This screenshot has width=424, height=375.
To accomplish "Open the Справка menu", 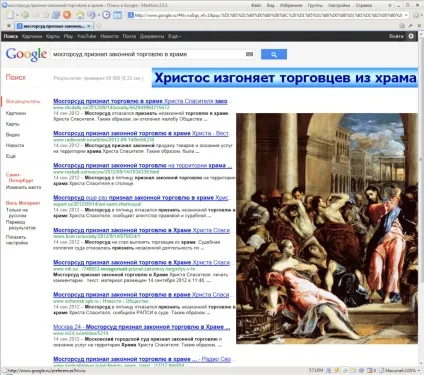I will tap(364, 5).
